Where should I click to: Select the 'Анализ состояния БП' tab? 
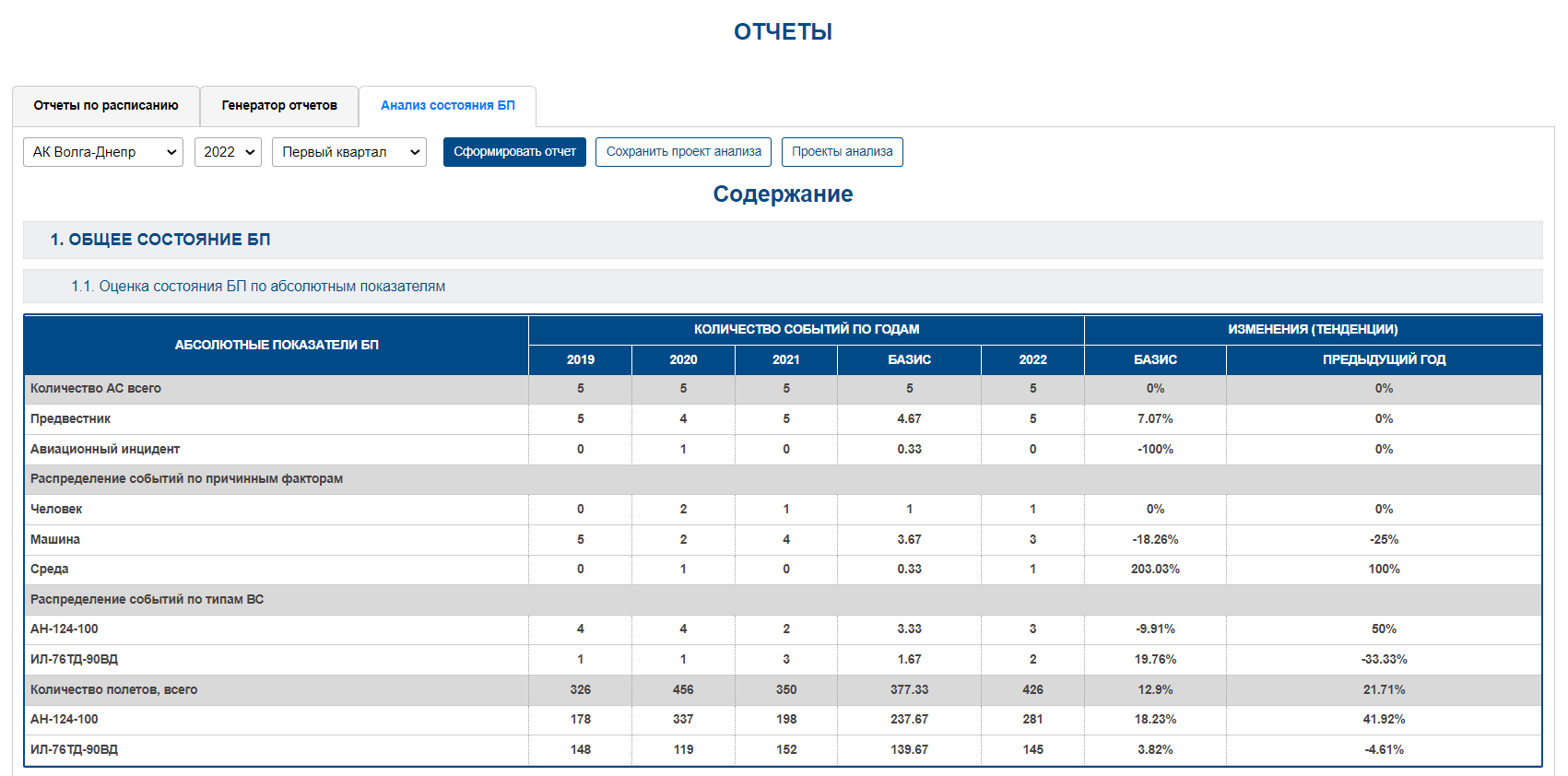(x=448, y=106)
